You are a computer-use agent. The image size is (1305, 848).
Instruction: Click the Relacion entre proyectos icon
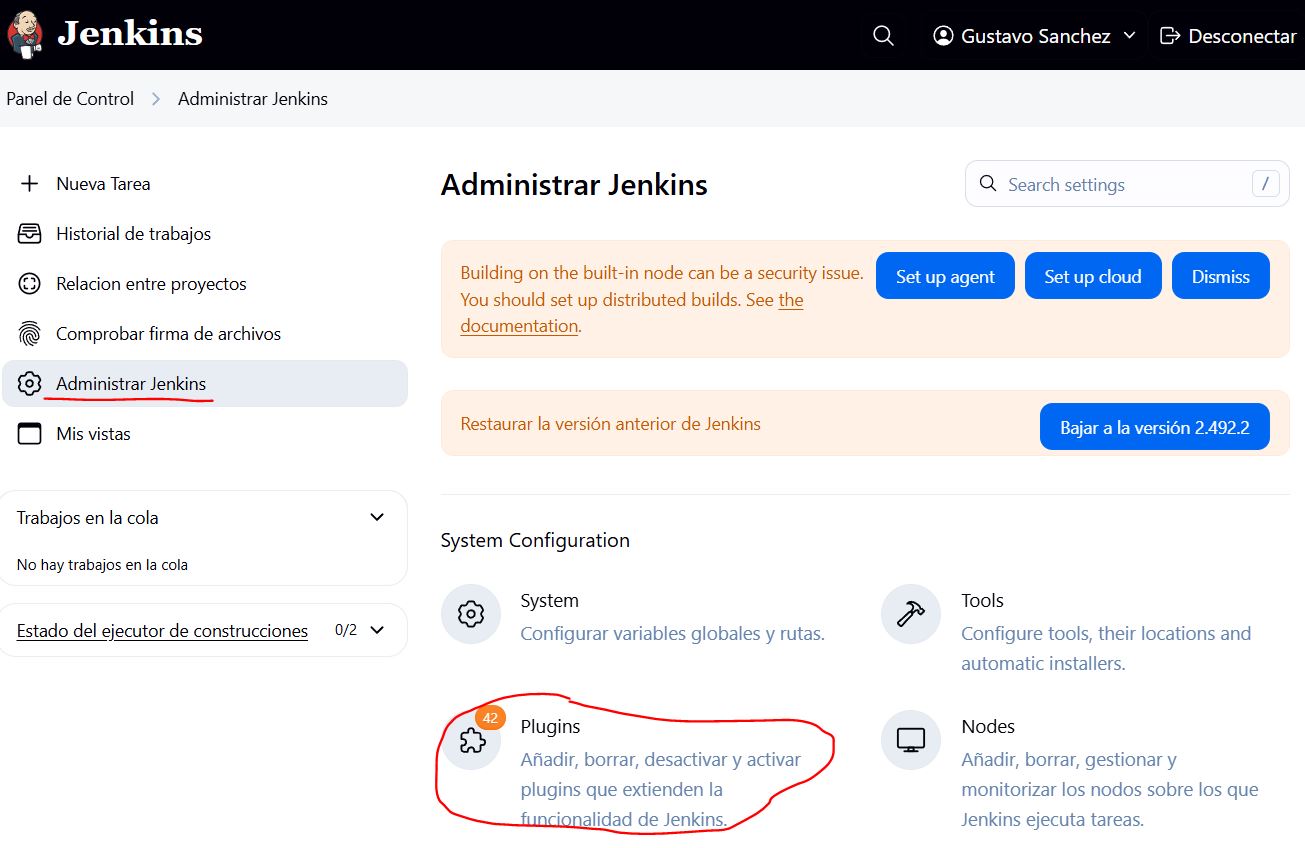[29, 283]
